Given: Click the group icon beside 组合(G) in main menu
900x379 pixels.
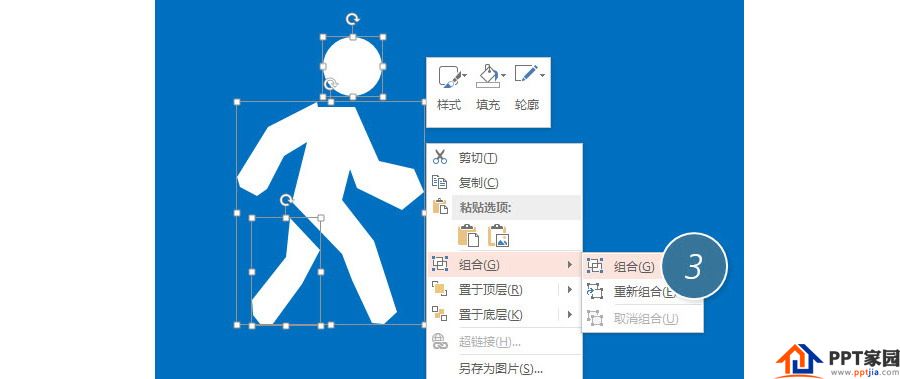Looking at the screenshot, I should click(440, 264).
